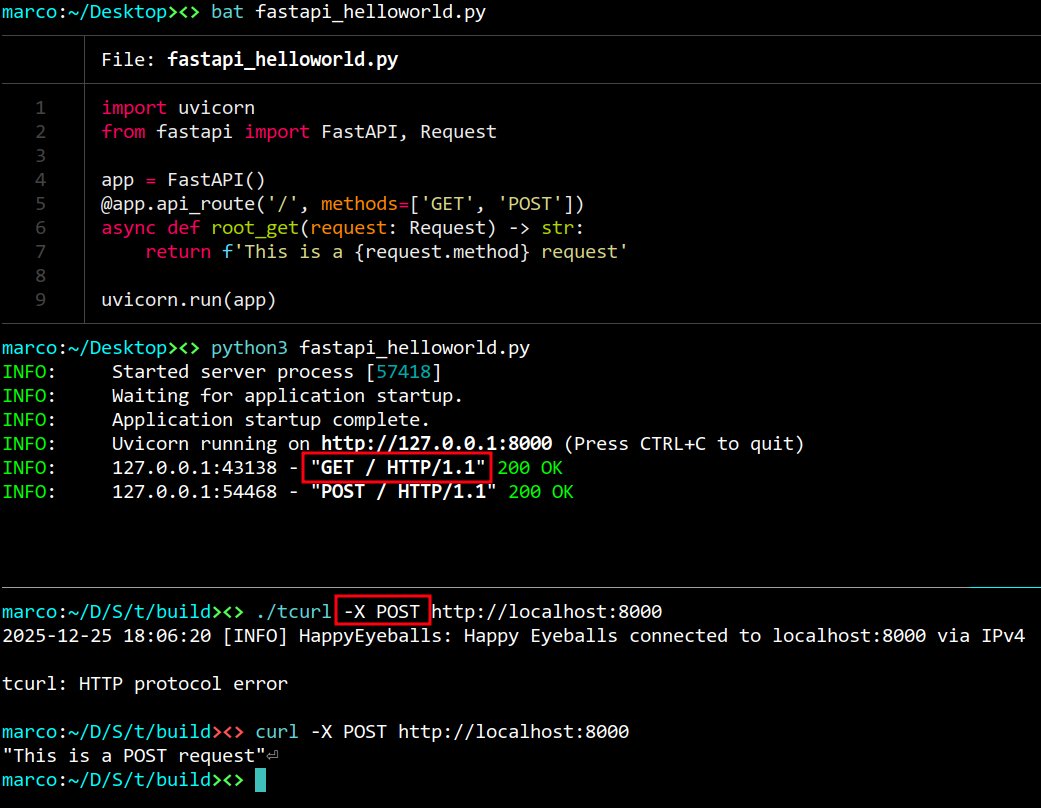Click the timestamp '2025-12-25 18:06:20'
This screenshot has width=1041, height=808.
point(107,636)
